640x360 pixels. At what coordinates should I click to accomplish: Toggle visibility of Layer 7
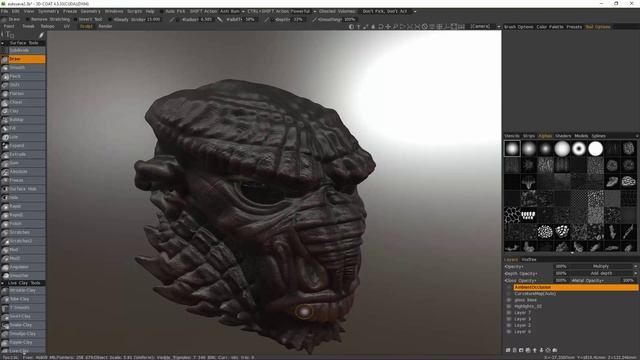coord(509,313)
